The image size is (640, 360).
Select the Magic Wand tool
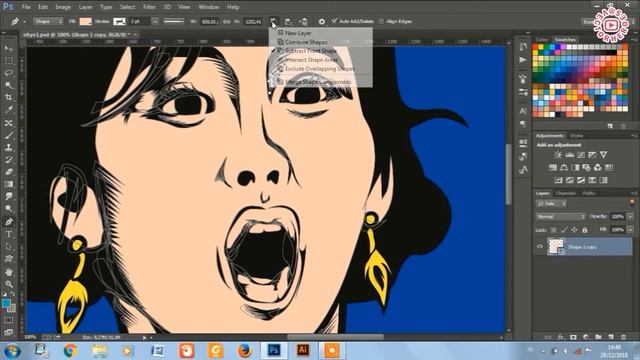pos(9,85)
